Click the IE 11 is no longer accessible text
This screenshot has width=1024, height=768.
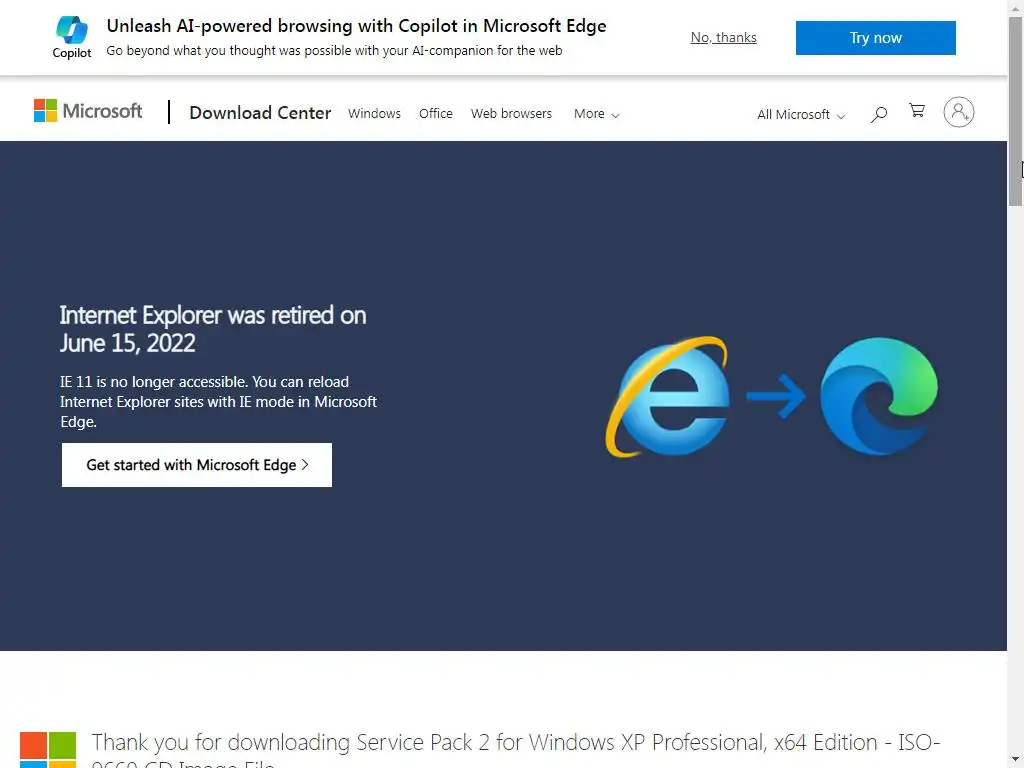coord(218,402)
